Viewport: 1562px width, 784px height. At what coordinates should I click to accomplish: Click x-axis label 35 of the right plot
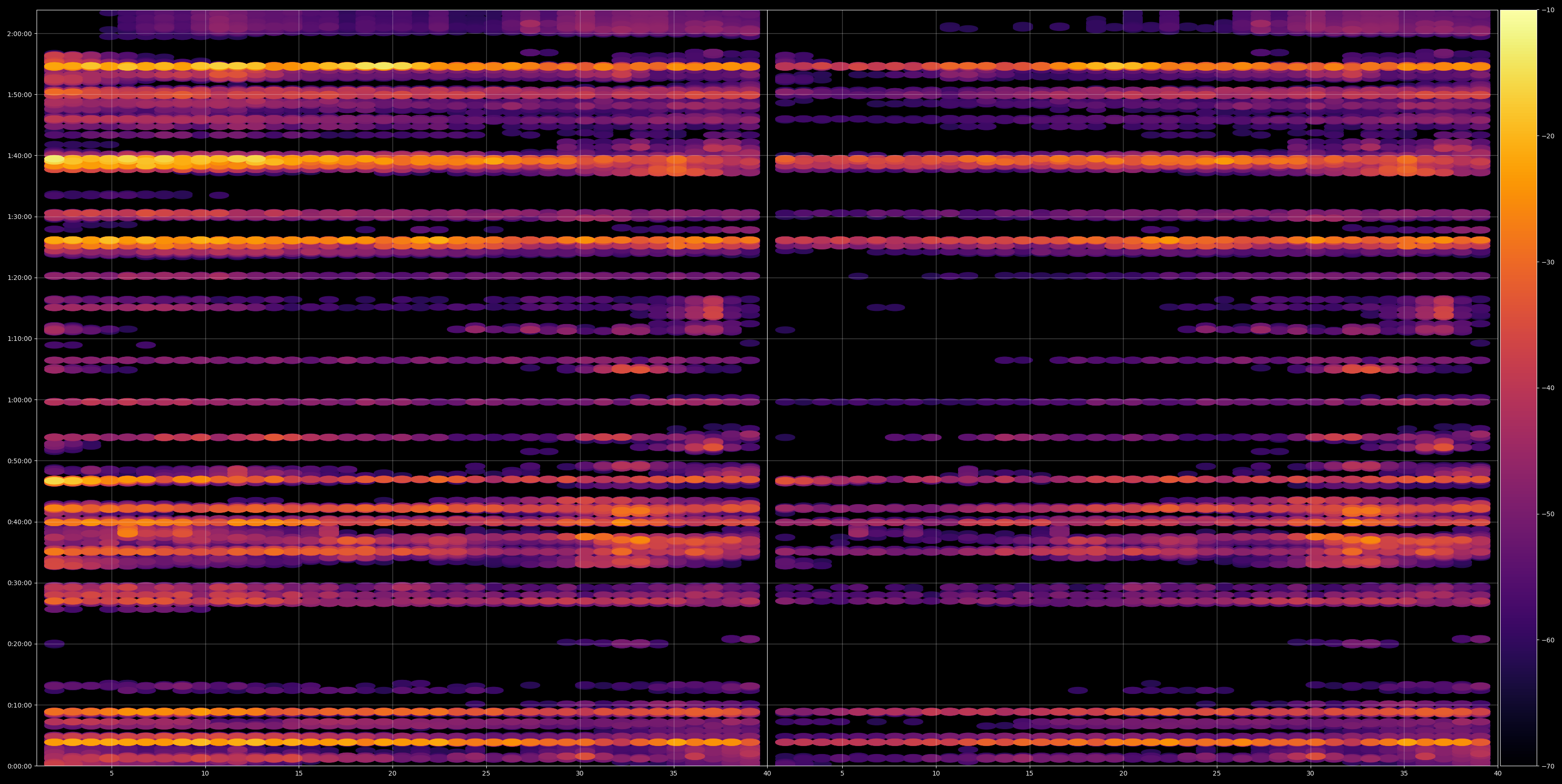(1404, 774)
